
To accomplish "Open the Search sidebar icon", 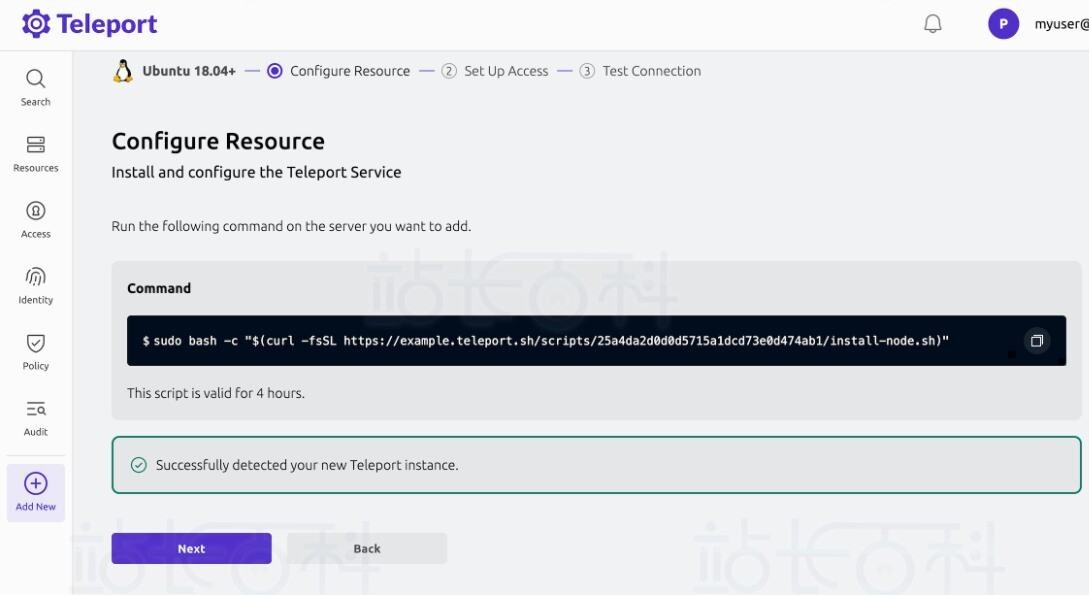I will coord(35,78).
